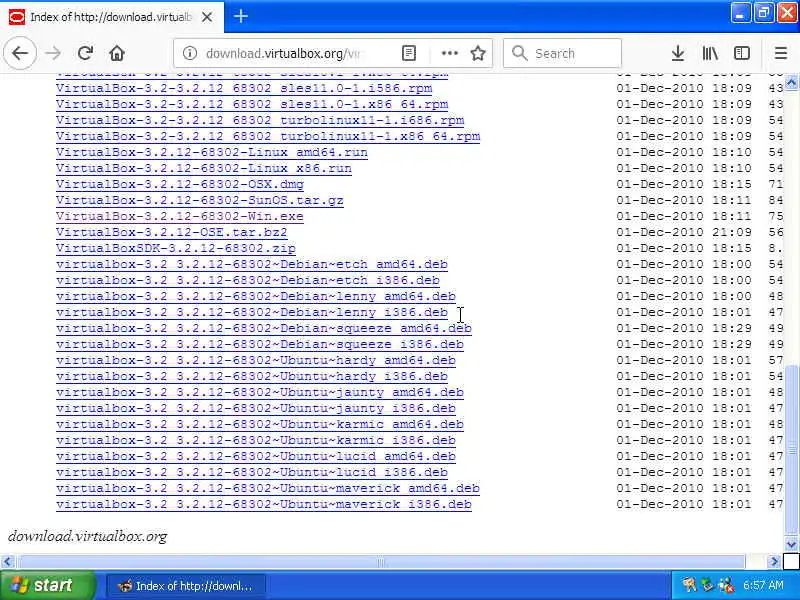
Task: Click inside the Search box
Action: pos(562,53)
